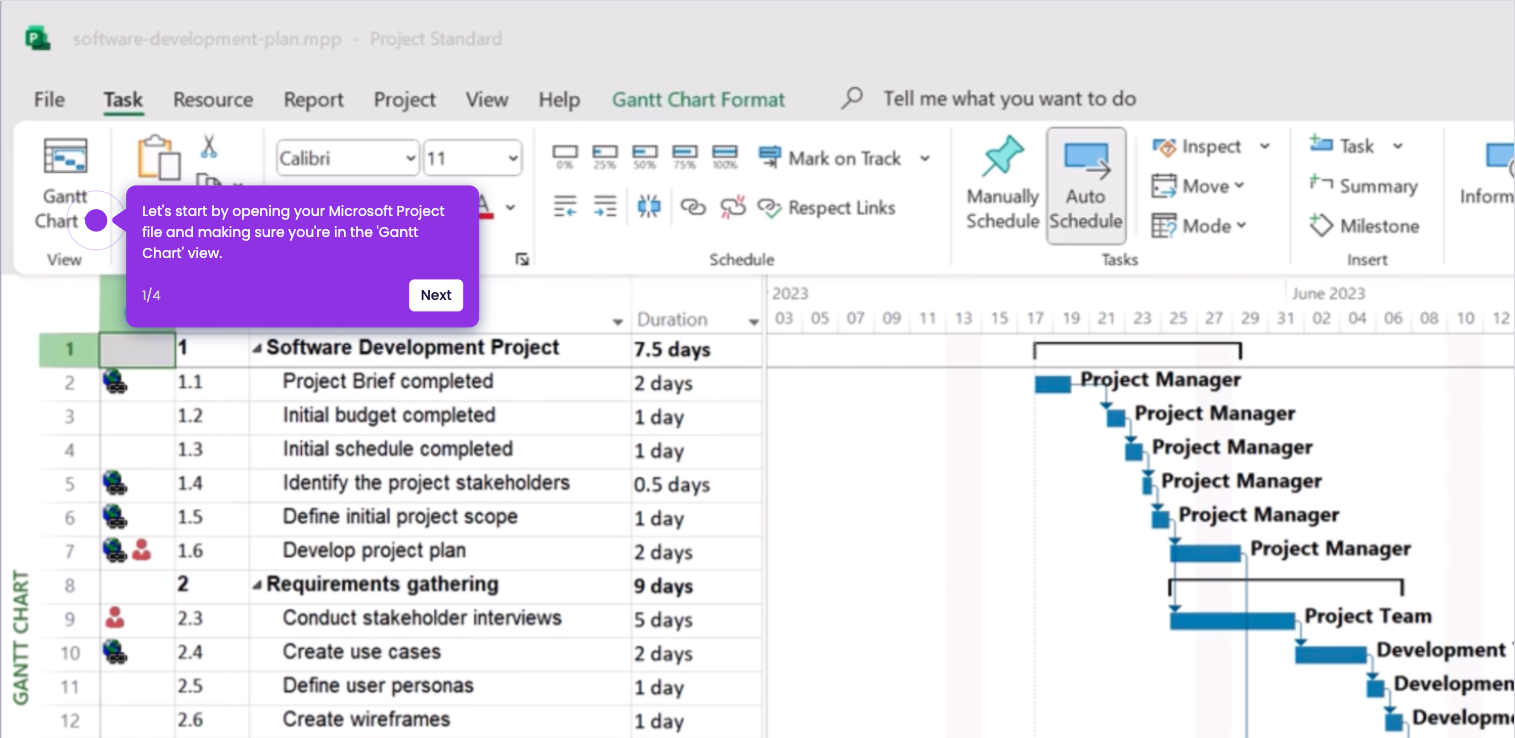This screenshot has width=1515, height=738.
Task: Click the Project Brief completed Gantt bar
Action: 1053,385
